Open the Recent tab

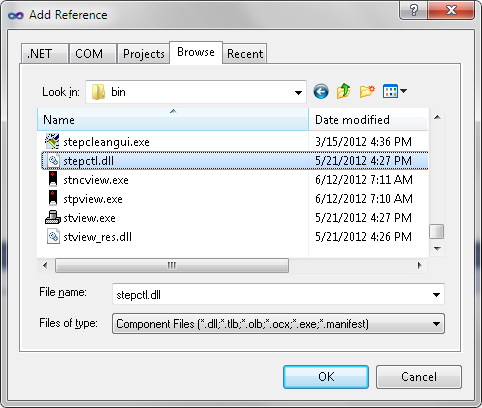[245, 54]
